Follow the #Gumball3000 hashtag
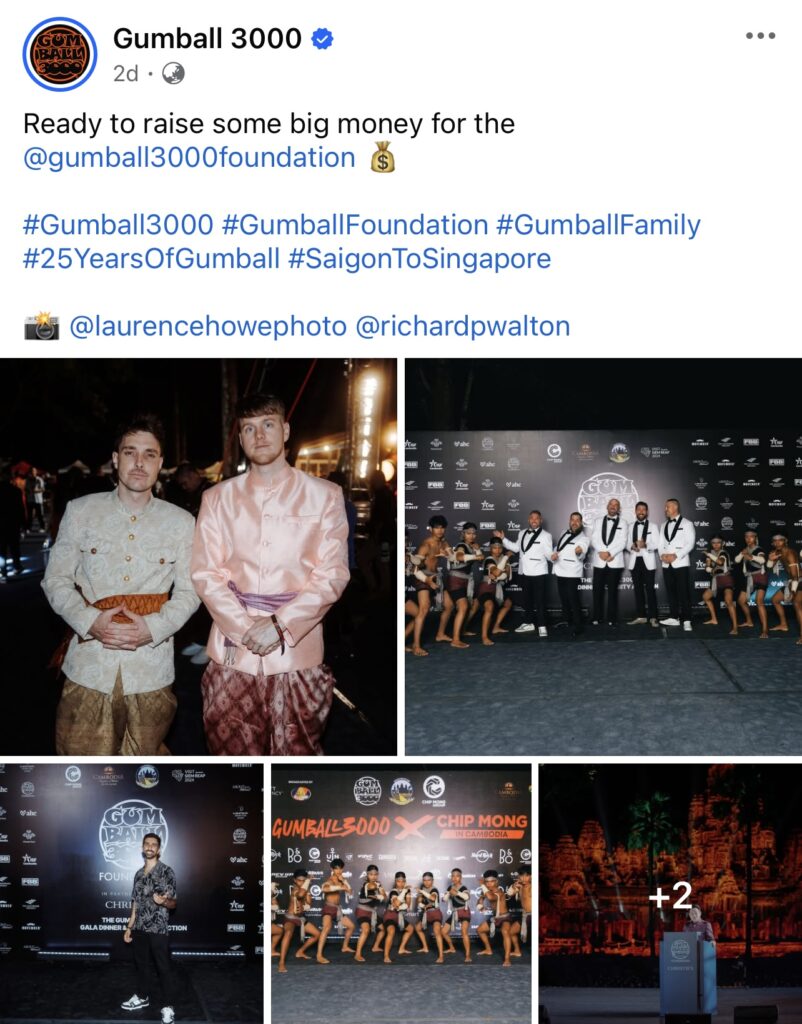The image size is (802, 1024). pos(118,225)
